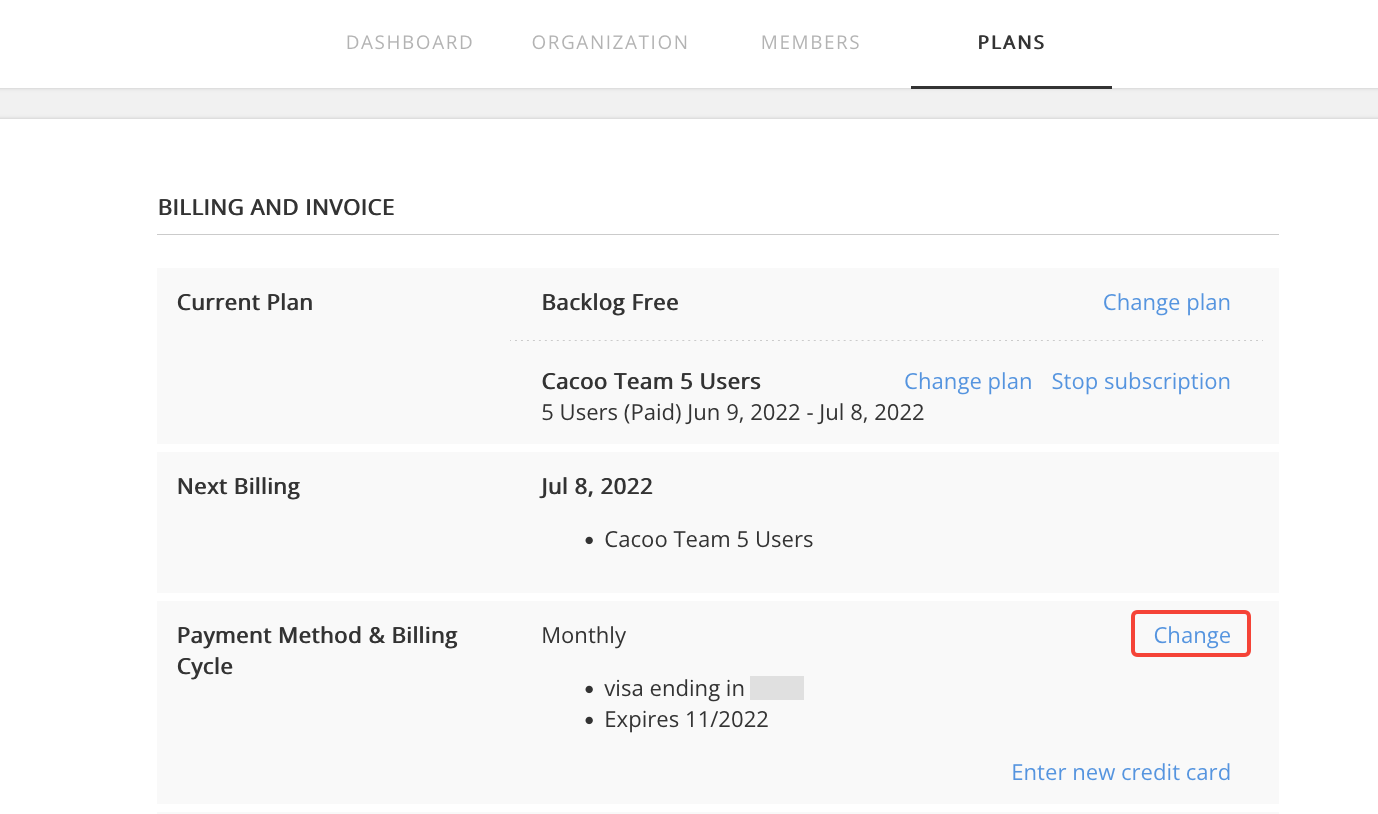Click the Cacoo Team 5 Users plan name
This screenshot has height=814, width=1378.
pyautogui.click(x=651, y=381)
